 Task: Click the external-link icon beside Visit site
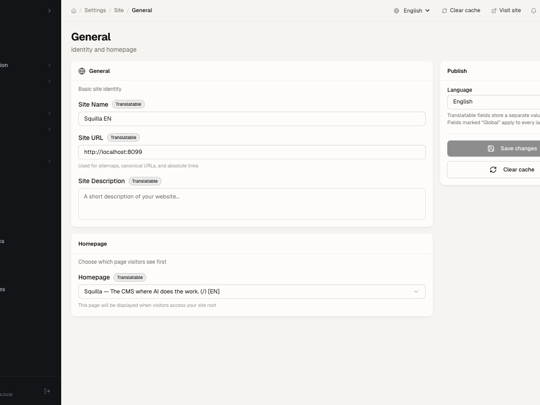point(494,11)
